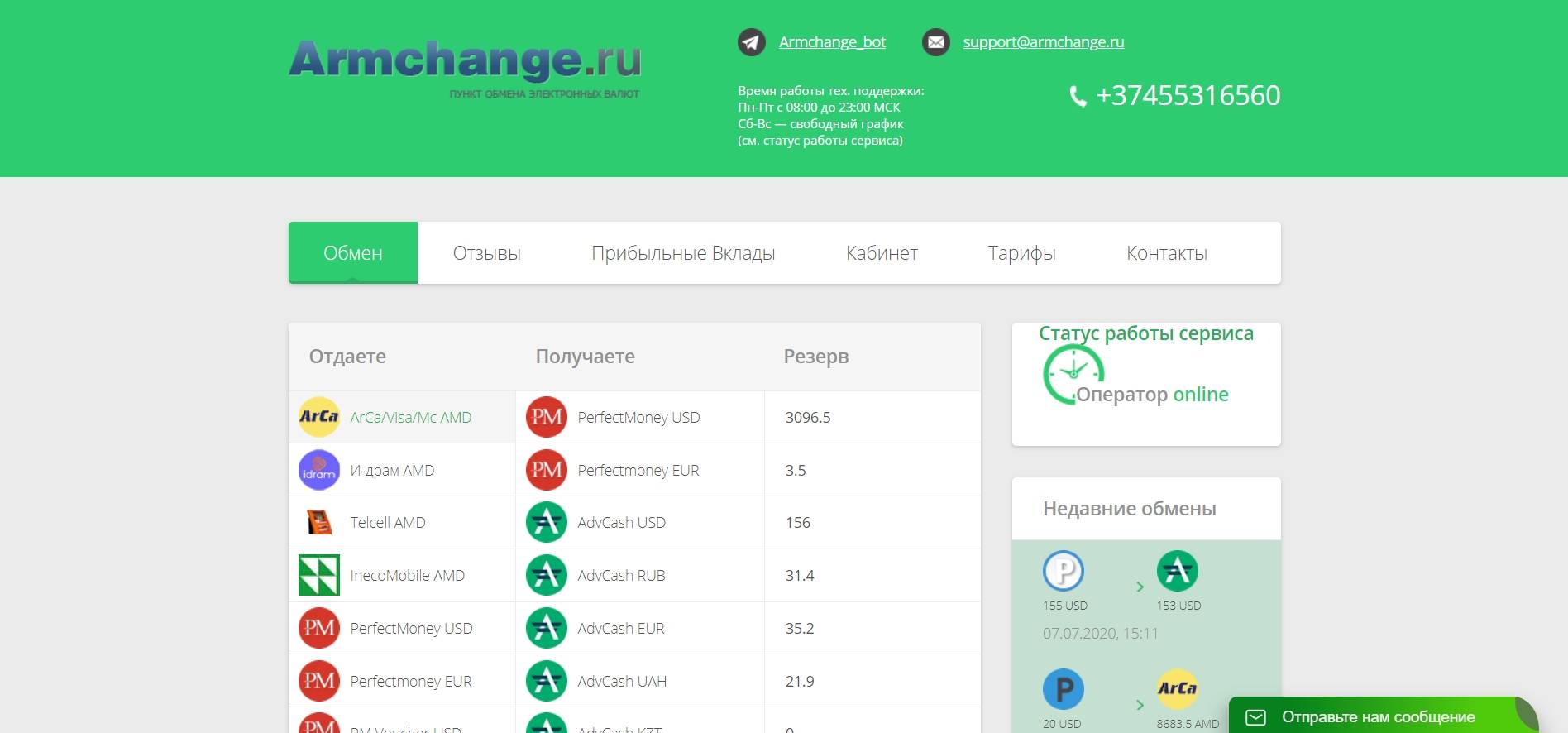Screen dimensions: 1568x733
Task: Click the Оператор online status text
Action: pyautogui.click(x=1152, y=395)
